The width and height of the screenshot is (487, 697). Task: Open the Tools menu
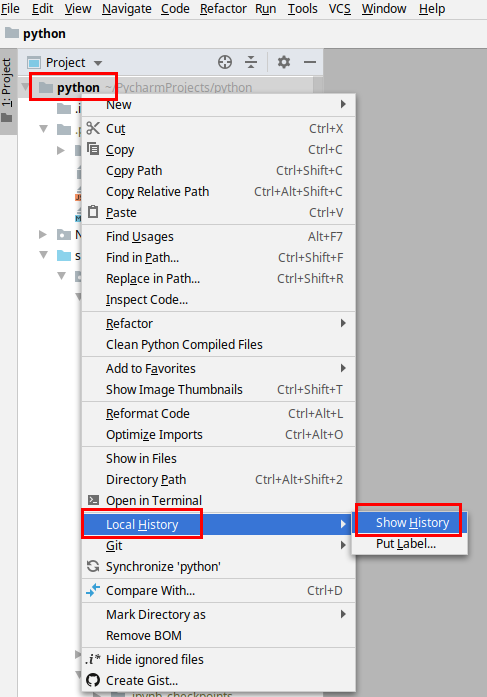tap(303, 9)
